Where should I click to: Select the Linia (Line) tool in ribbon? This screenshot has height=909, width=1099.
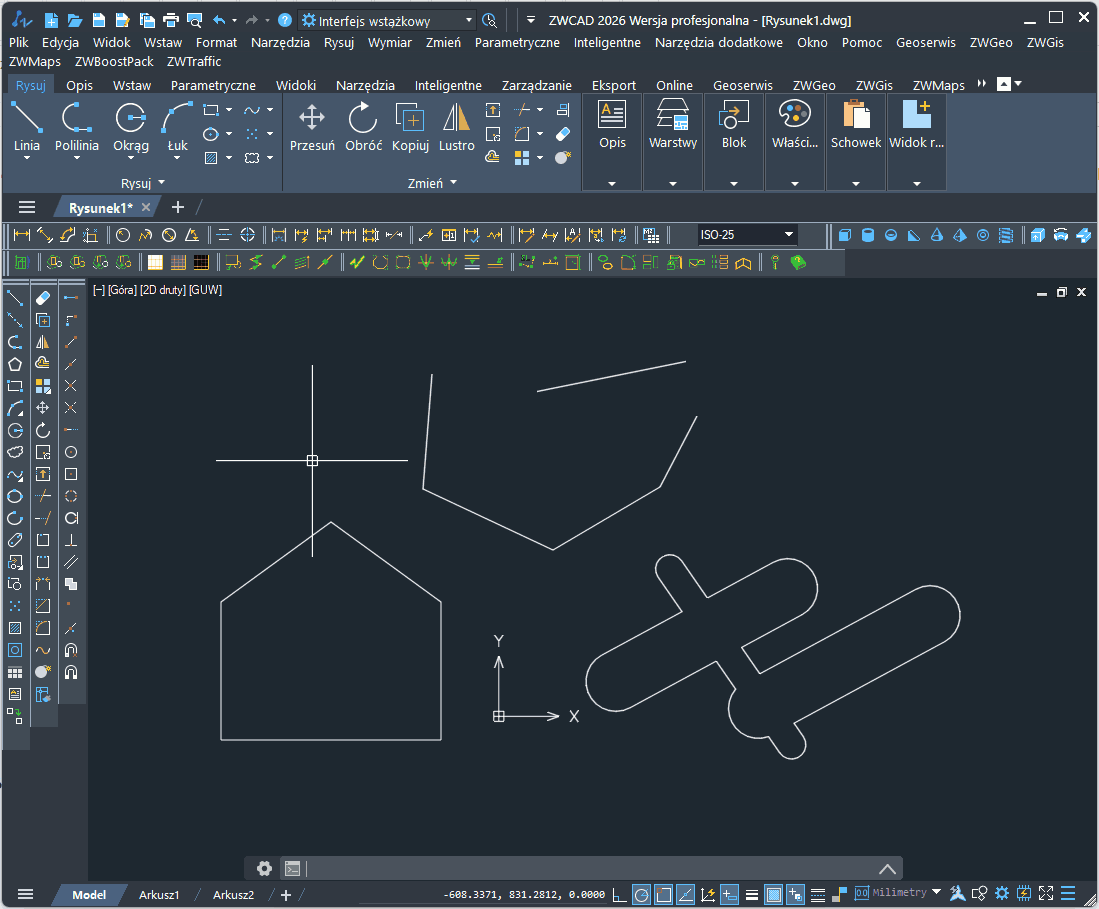(x=27, y=127)
